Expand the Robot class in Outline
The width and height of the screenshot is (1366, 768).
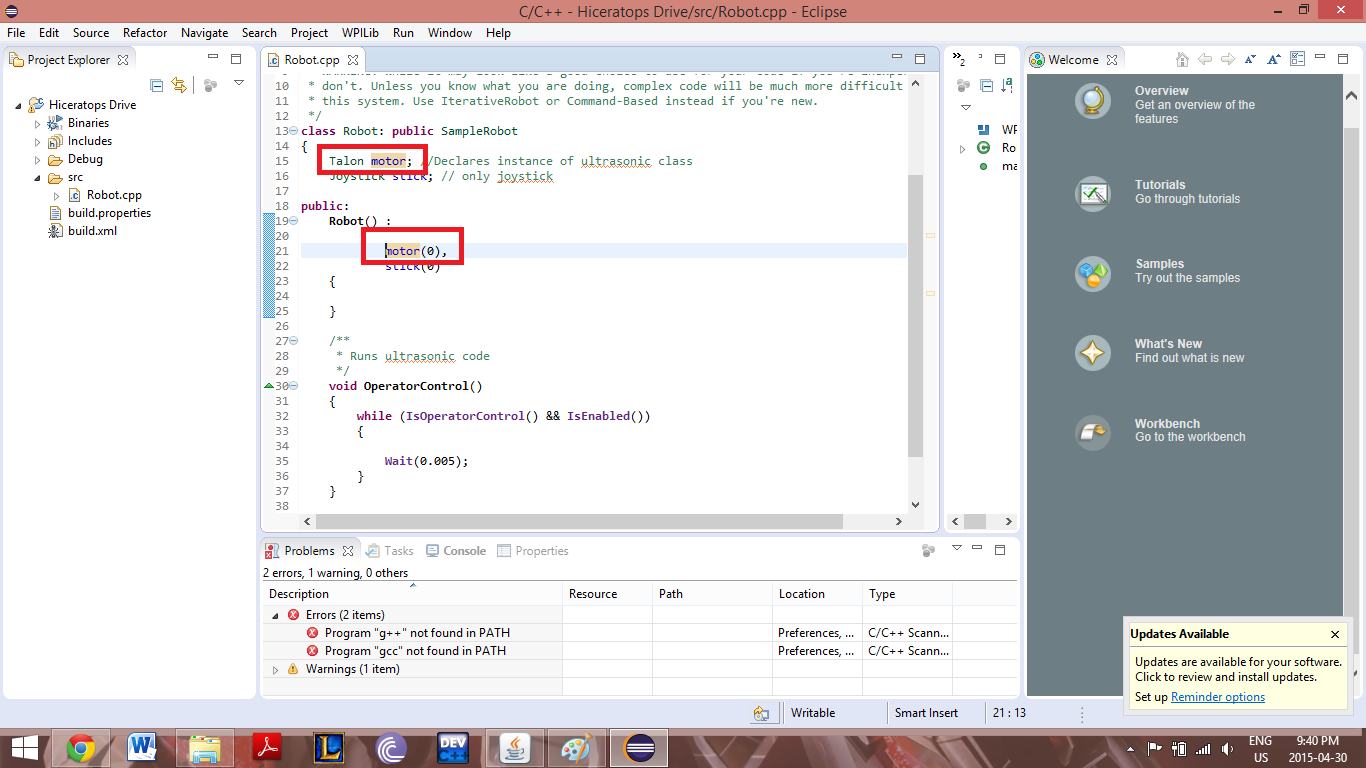click(x=962, y=149)
